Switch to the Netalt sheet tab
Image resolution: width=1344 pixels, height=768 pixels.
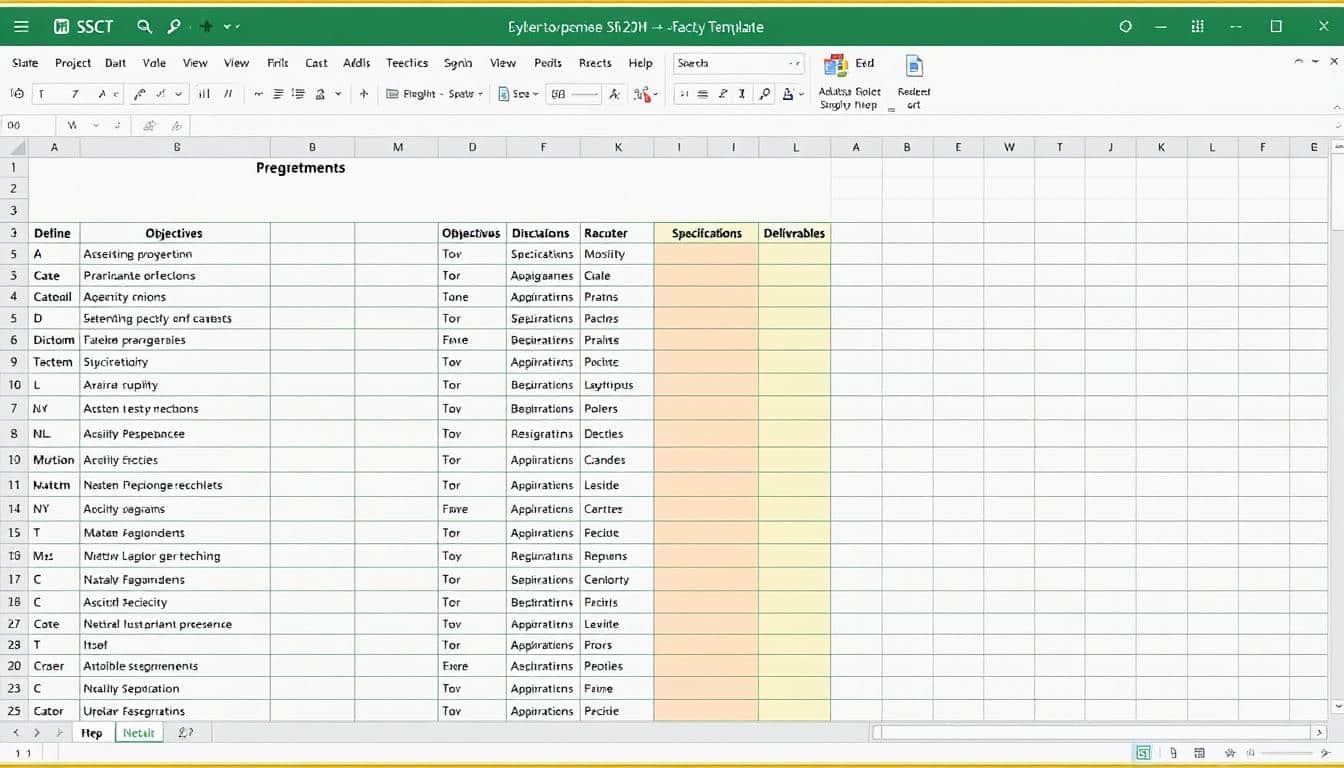click(138, 733)
